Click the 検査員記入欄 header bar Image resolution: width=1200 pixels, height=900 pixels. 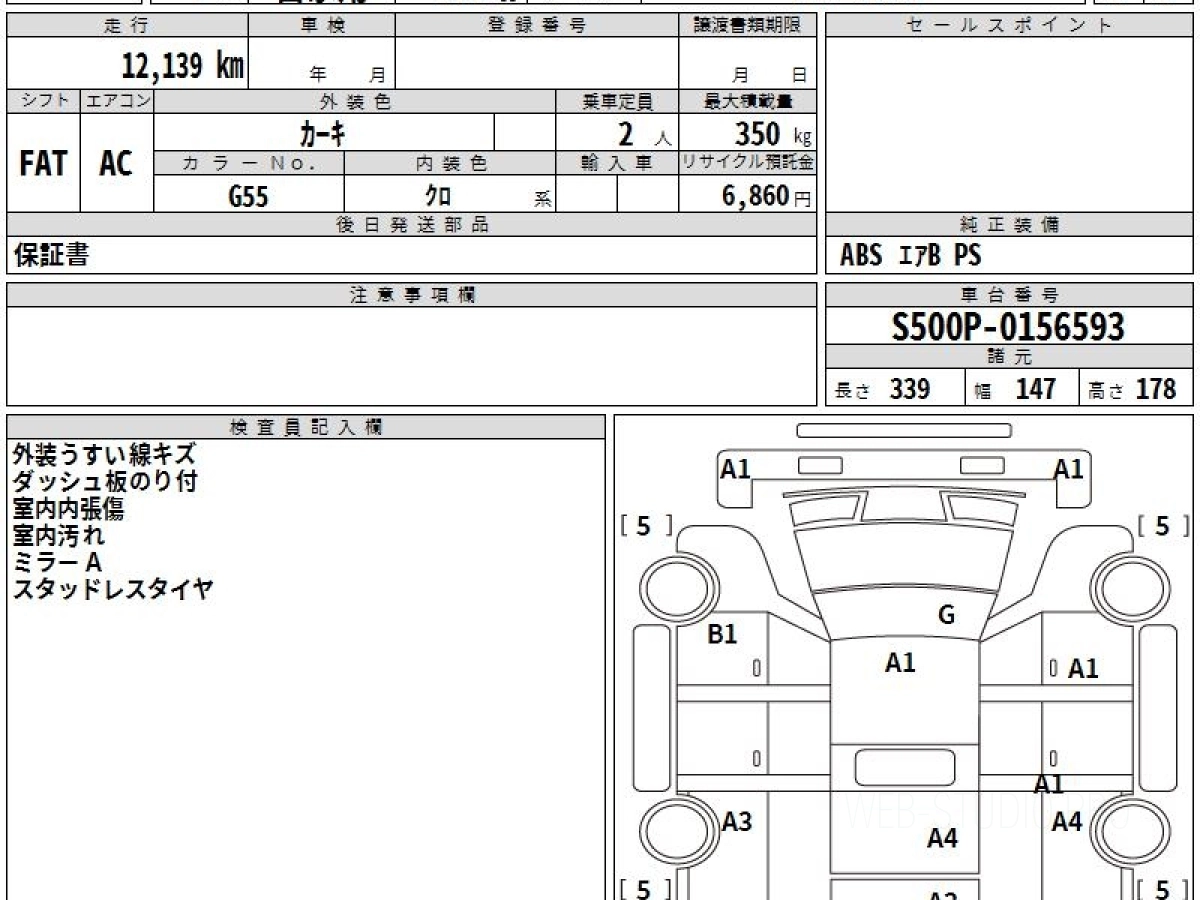click(306, 427)
